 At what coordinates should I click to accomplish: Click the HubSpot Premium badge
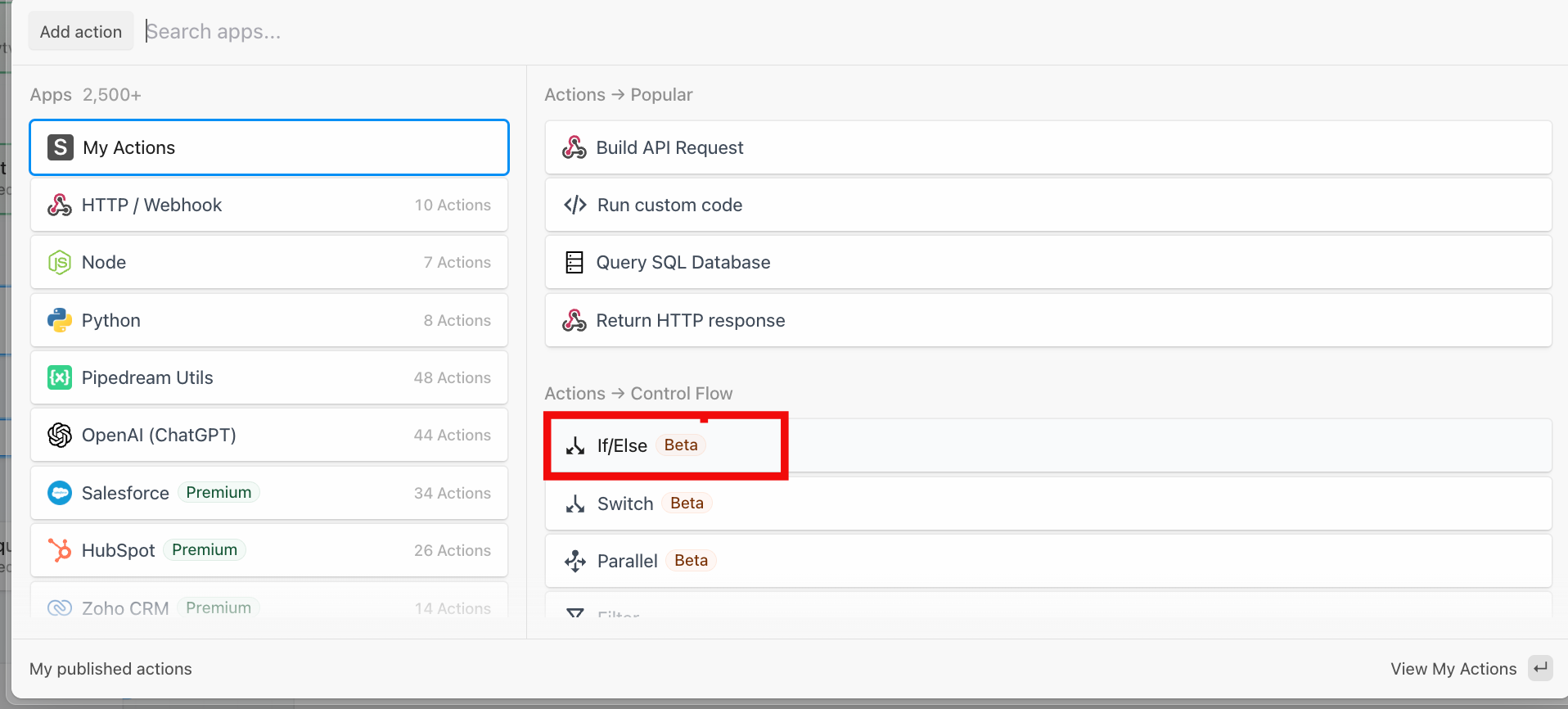pyautogui.click(x=205, y=549)
